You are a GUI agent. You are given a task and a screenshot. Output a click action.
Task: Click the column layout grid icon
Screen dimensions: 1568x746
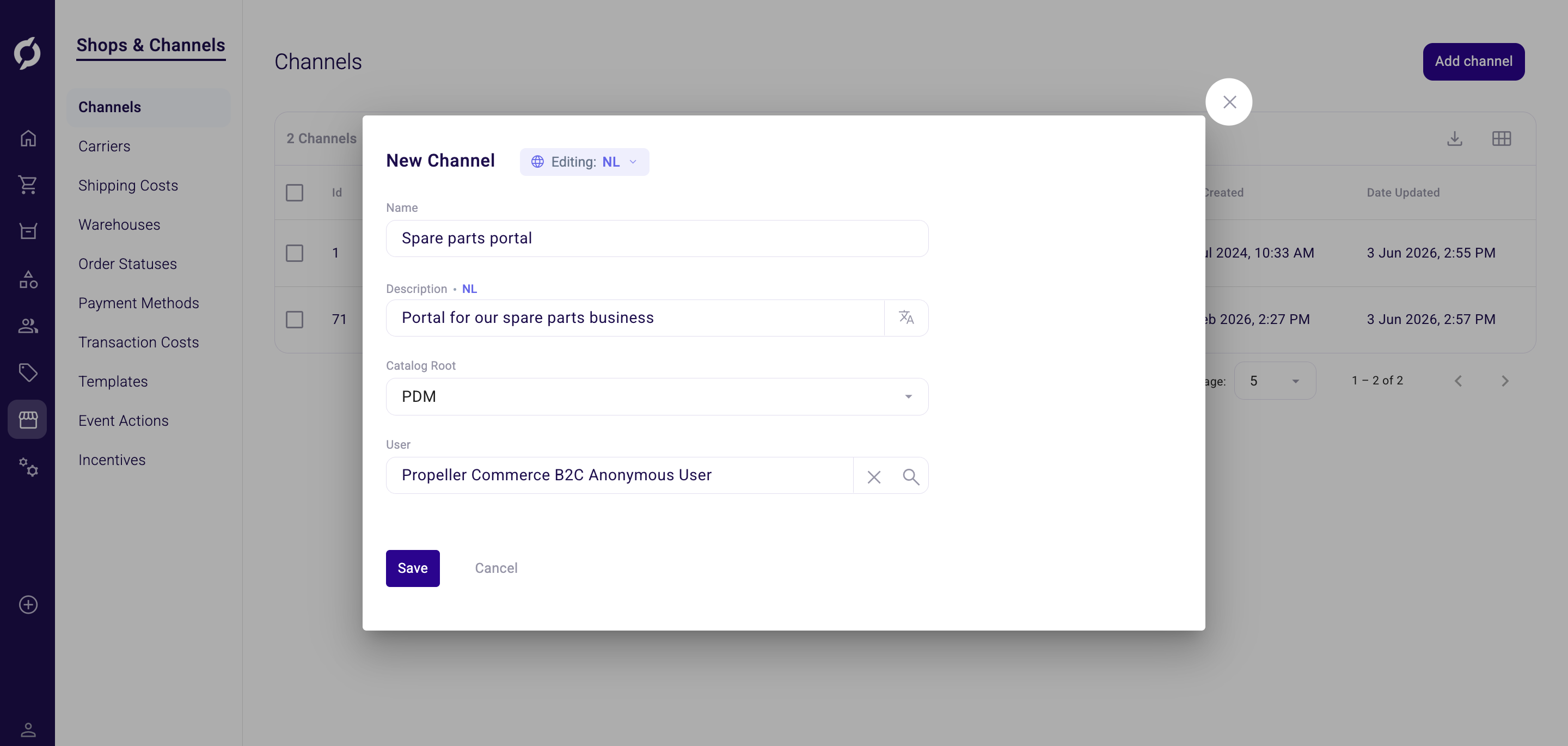1502,139
